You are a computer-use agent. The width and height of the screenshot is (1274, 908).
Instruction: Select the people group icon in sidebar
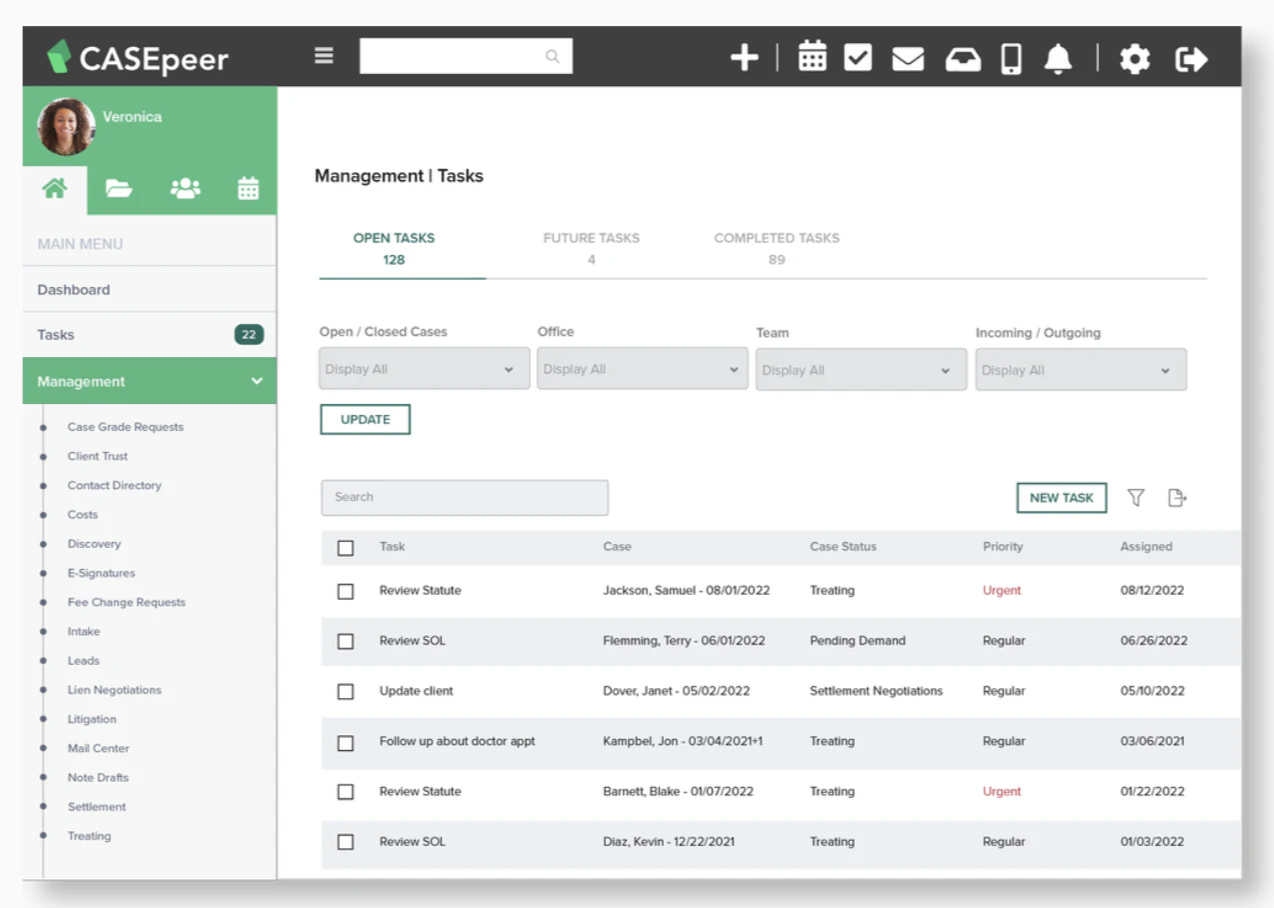pyautogui.click(x=185, y=188)
